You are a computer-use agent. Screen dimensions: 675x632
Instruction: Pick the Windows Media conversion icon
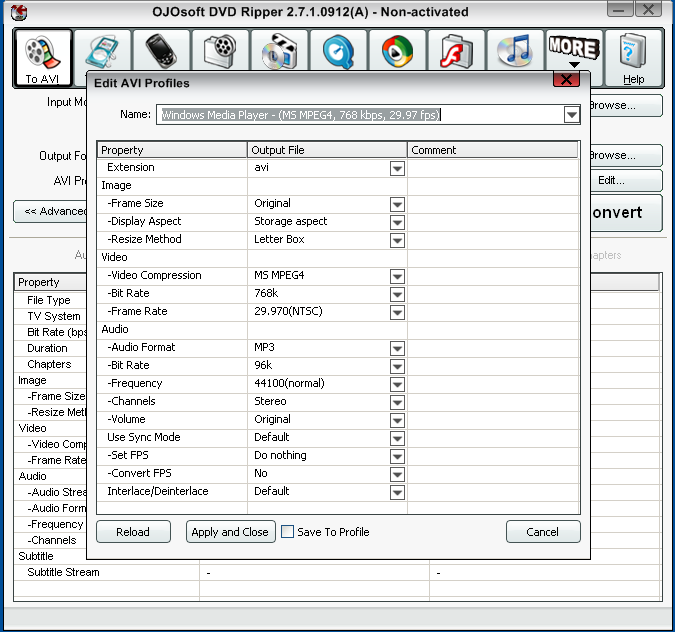pyautogui.click(x=397, y=51)
